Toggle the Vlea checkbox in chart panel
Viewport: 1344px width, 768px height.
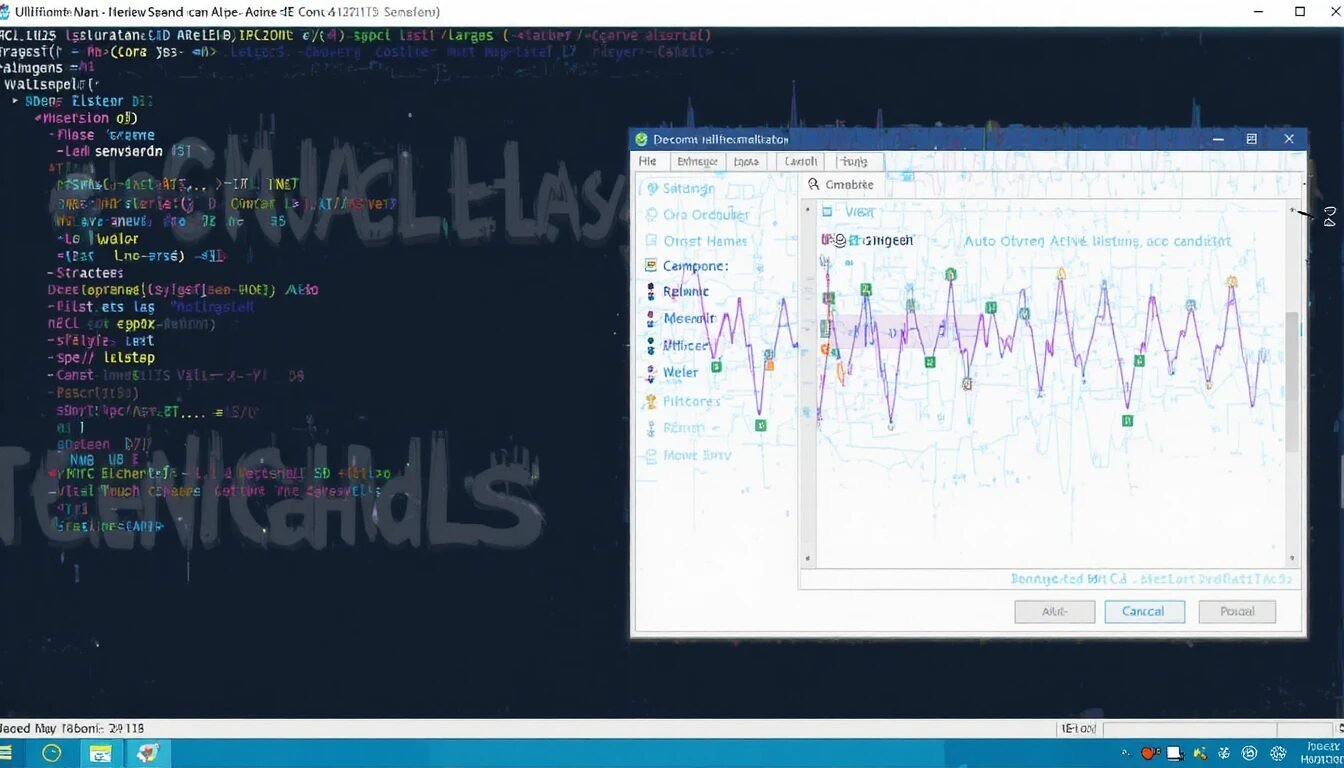coord(827,212)
